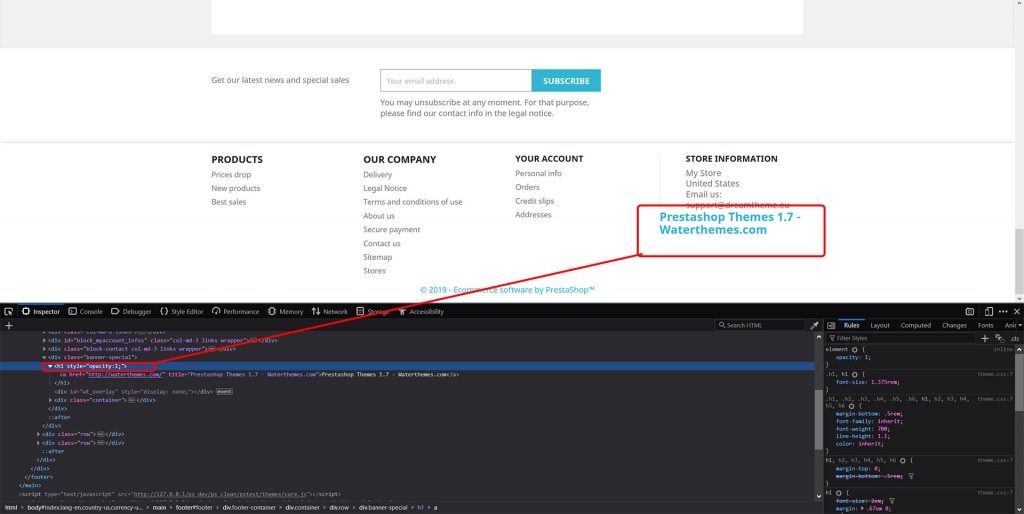Click the rules pane scroll-up arrow

tap(1019, 349)
